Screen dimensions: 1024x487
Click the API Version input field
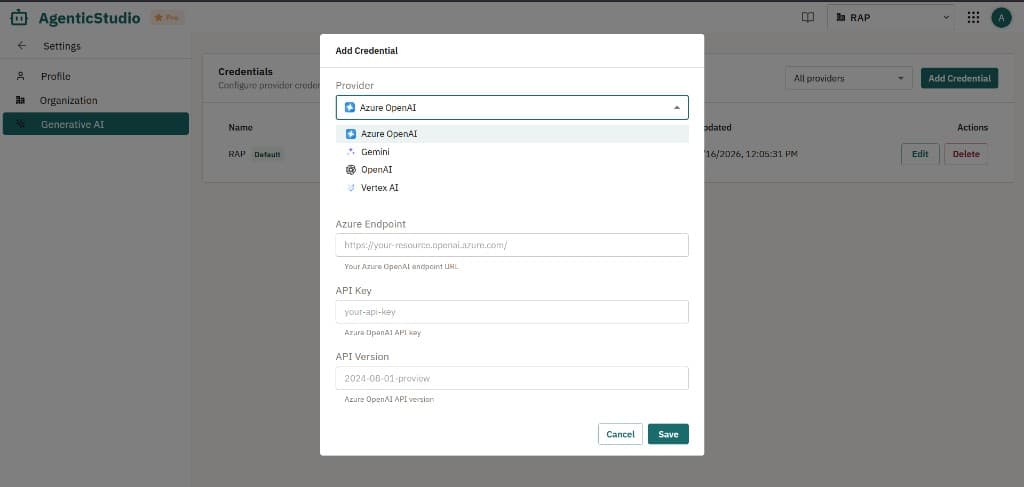(x=512, y=378)
